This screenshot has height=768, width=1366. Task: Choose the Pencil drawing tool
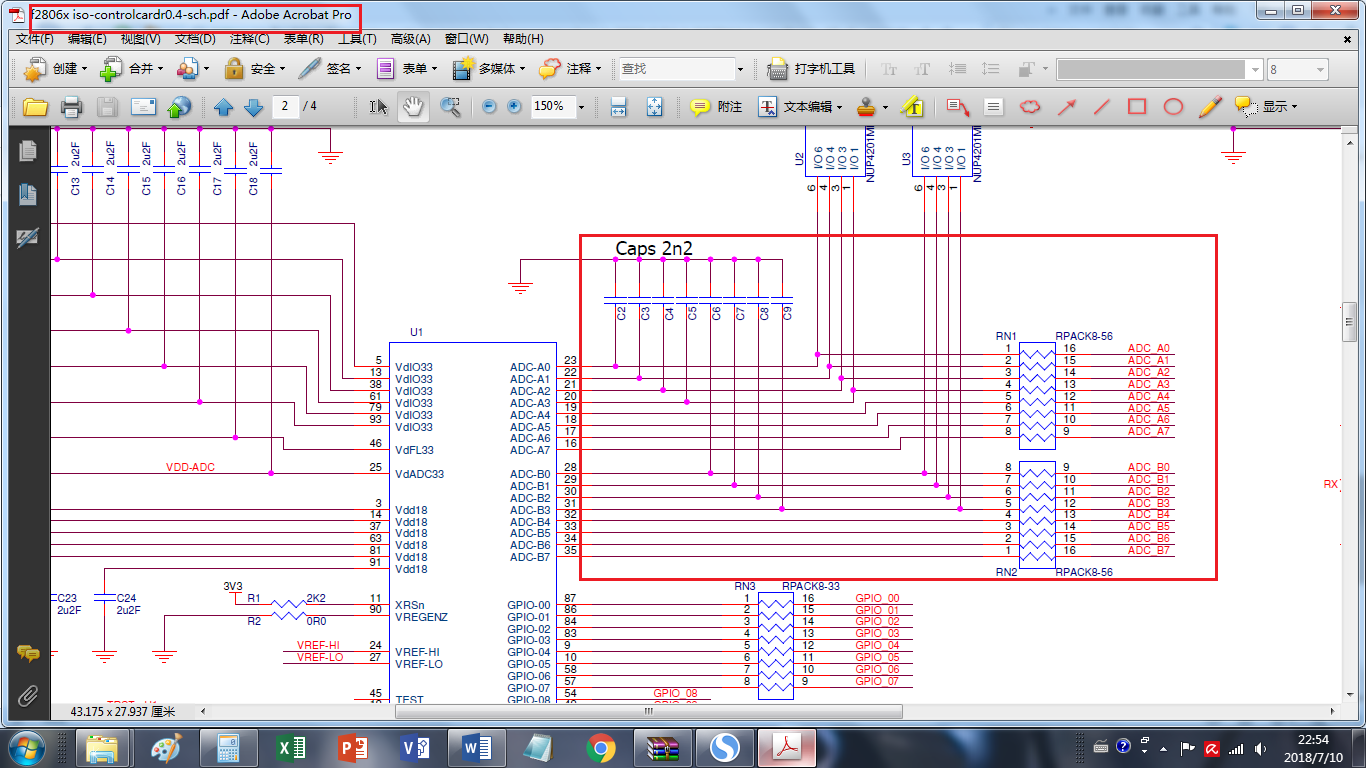click(1210, 107)
